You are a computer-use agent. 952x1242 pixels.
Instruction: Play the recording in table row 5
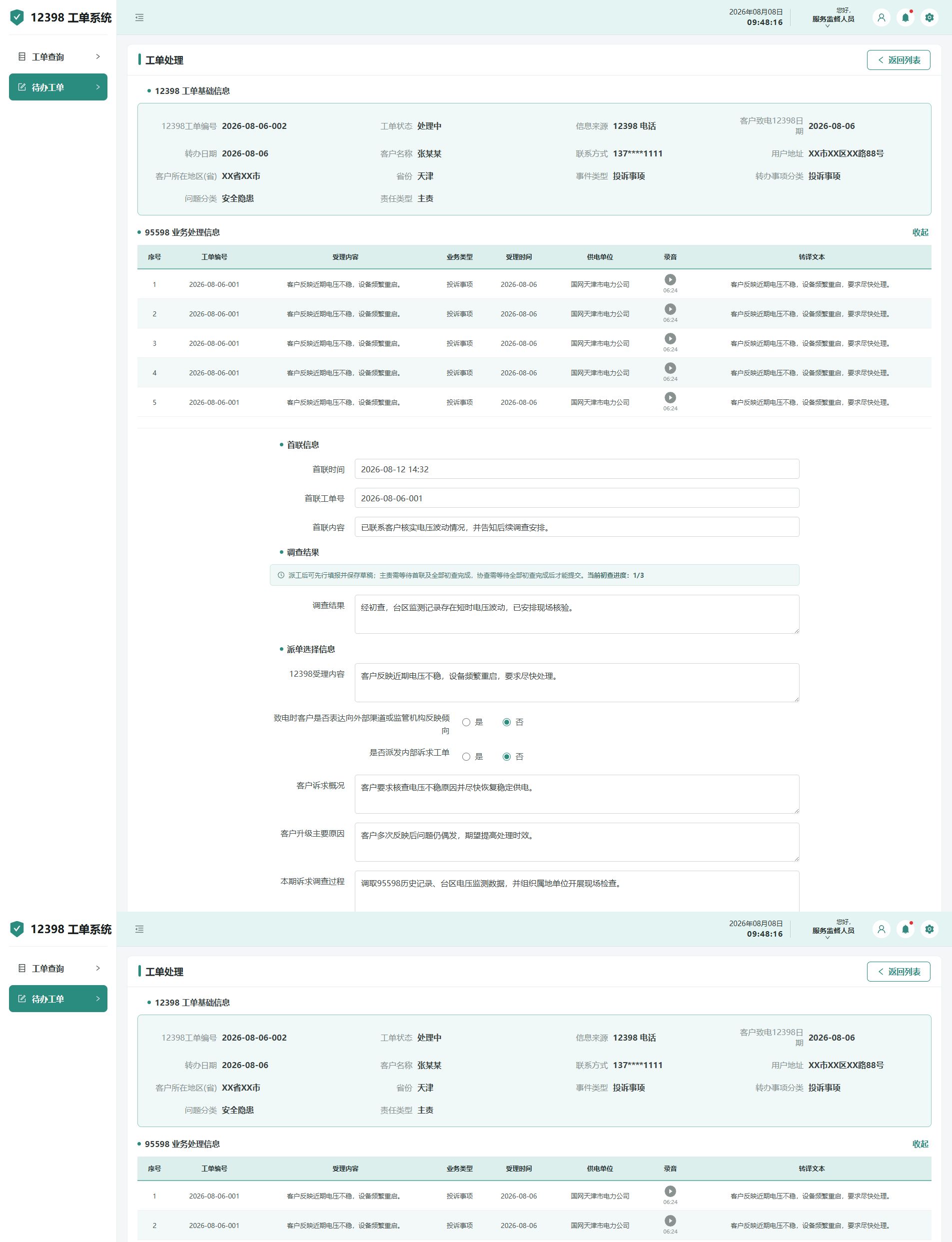[670, 397]
